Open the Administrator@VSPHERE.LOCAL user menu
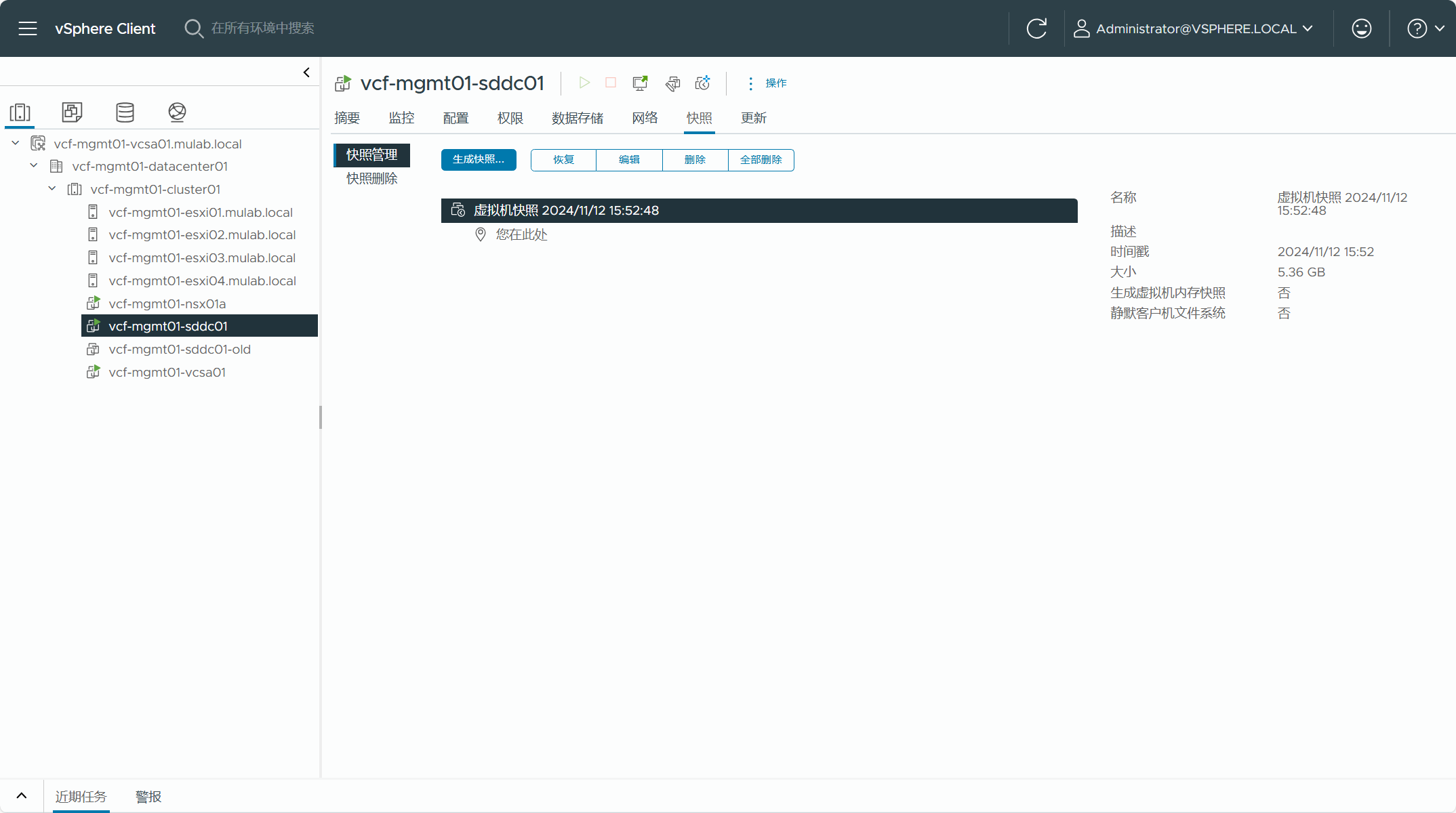 coord(1193,28)
